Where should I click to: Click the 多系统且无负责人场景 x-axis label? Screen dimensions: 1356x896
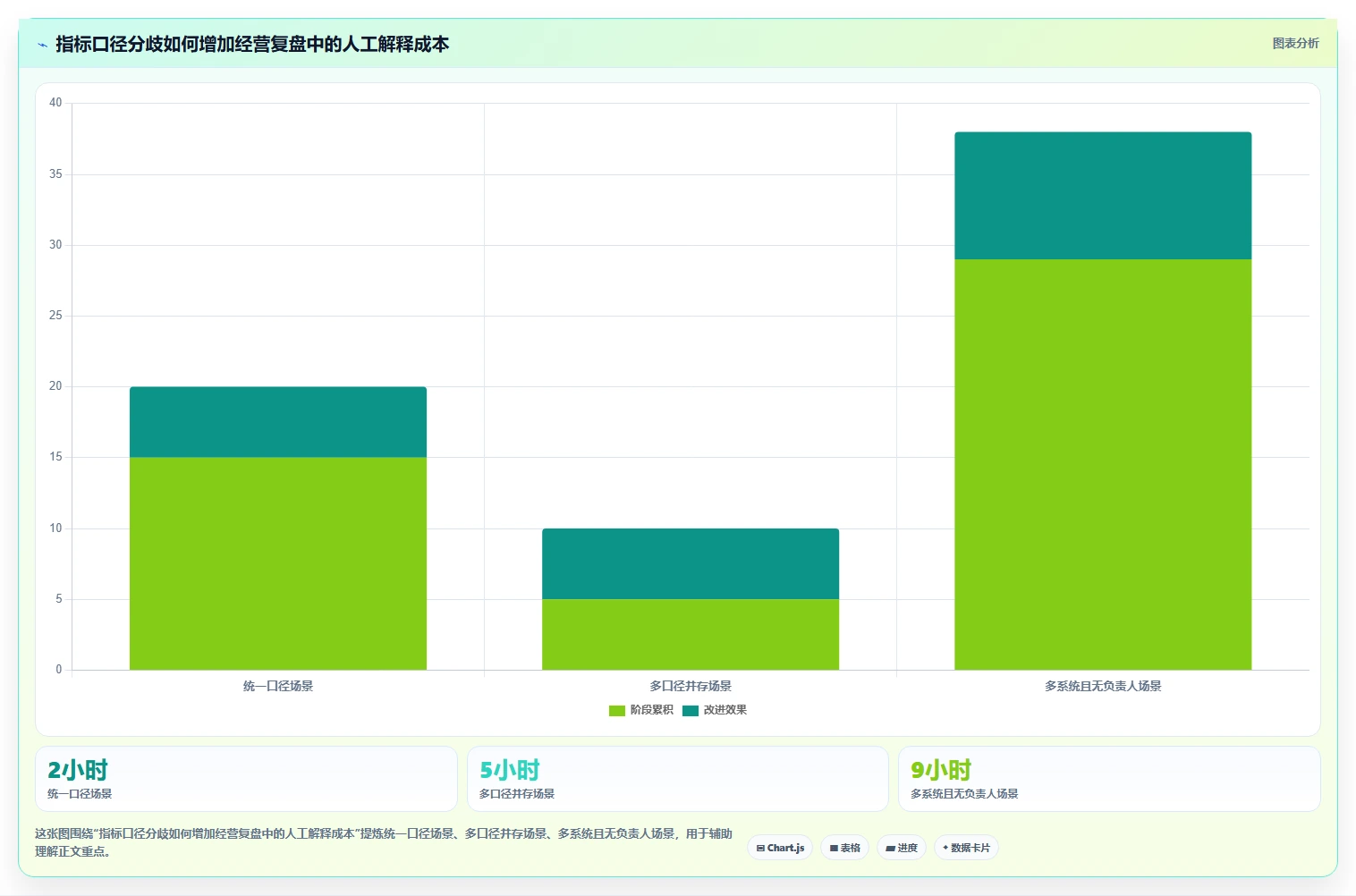pos(1103,686)
